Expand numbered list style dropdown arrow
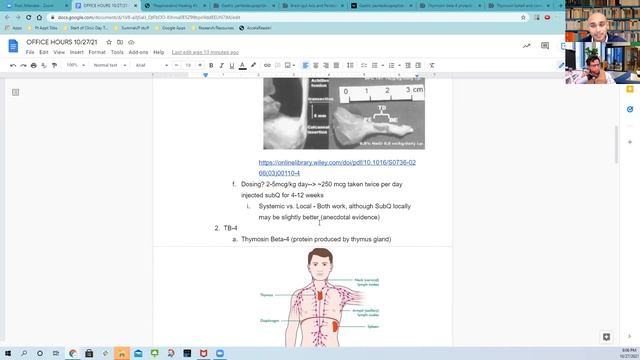640x360 pixels. pos(399,65)
